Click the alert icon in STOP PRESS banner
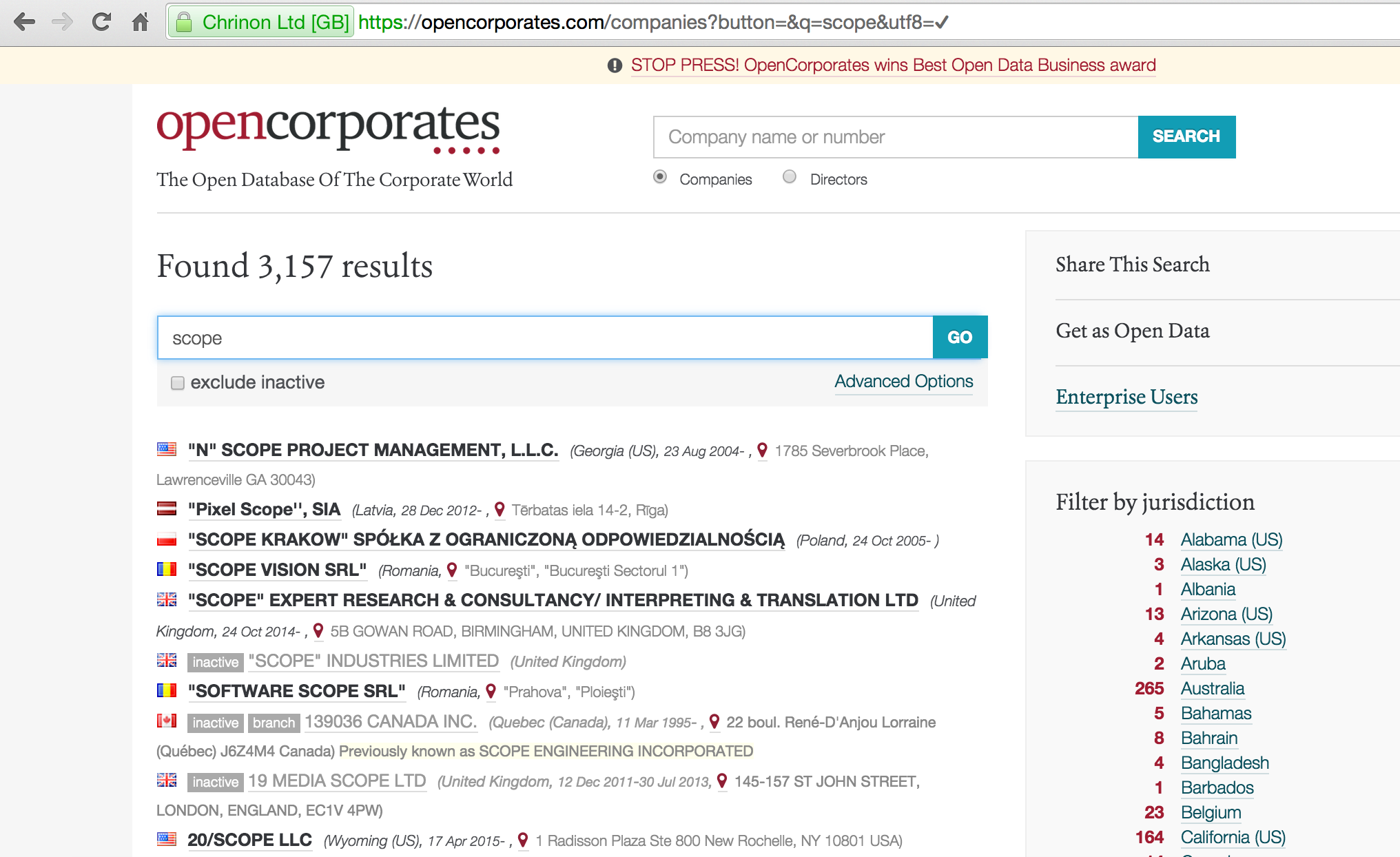 pos(615,65)
